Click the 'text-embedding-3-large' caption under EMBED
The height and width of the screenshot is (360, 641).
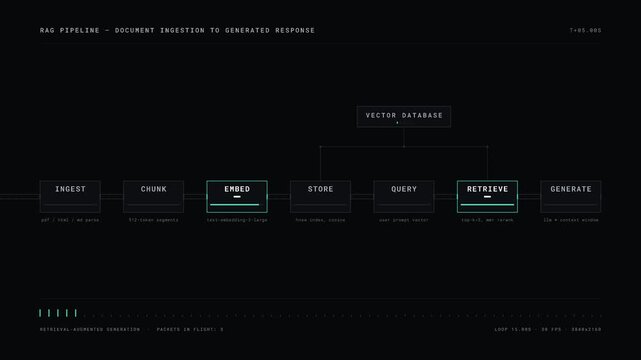tap(237, 220)
